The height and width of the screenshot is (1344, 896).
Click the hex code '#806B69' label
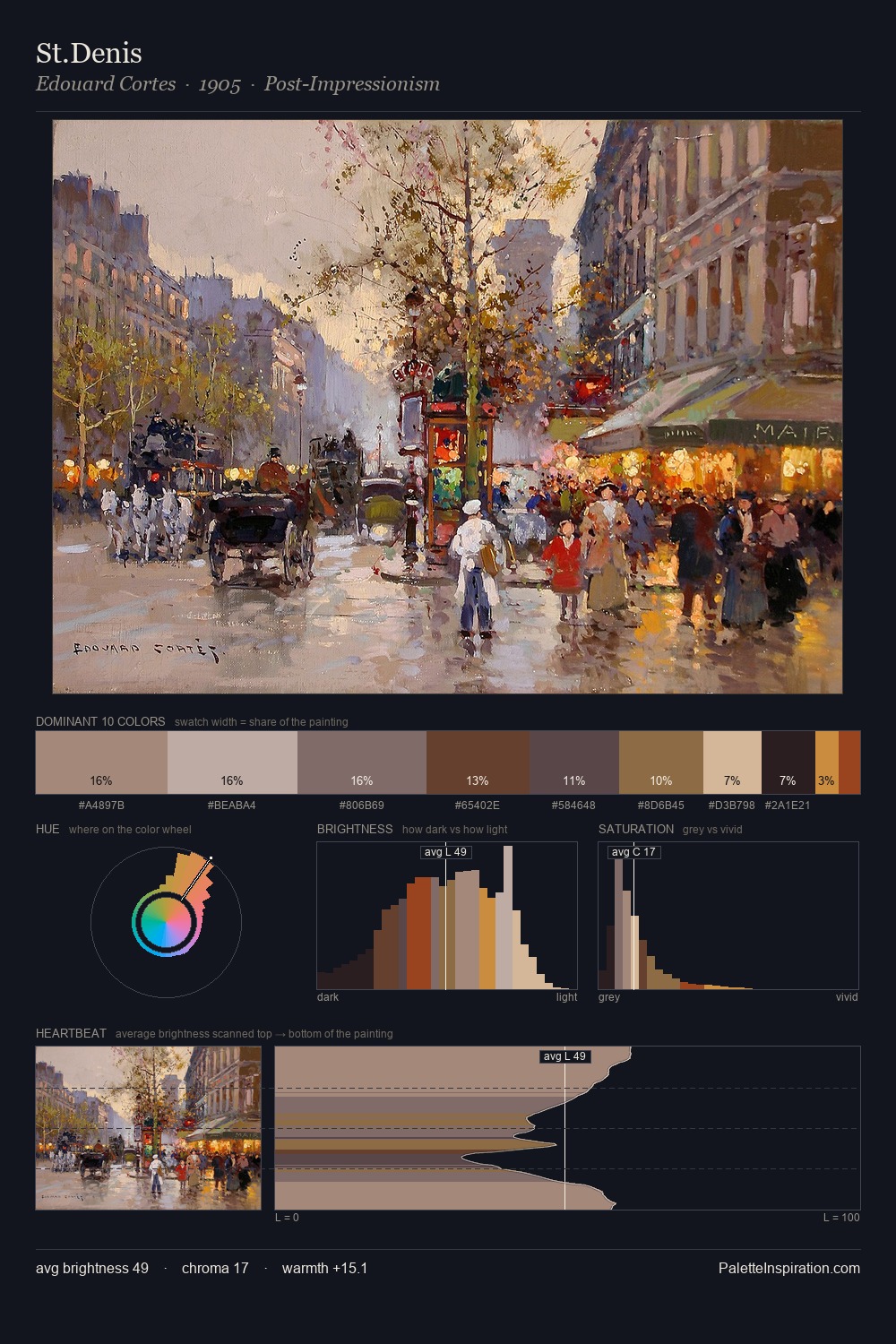click(362, 805)
